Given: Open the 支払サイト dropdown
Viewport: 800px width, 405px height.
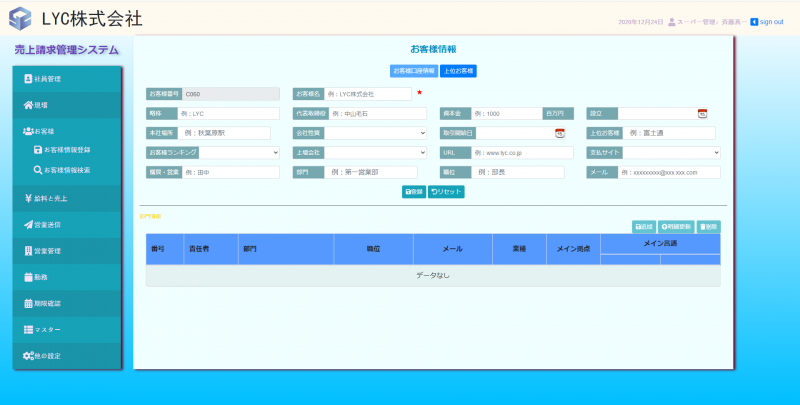Looking at the screenshot, I should (669, 153).
